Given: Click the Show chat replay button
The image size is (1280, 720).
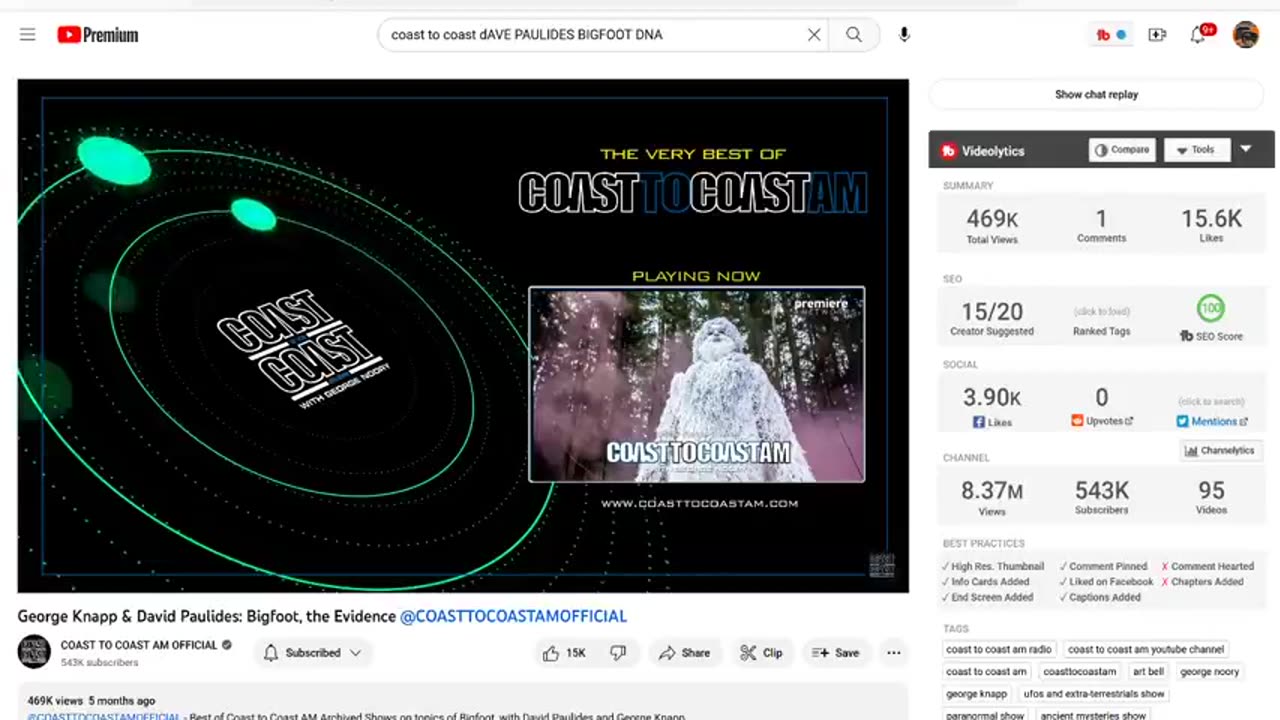Looking at the screenshot, I should [x=1096, y=94].
